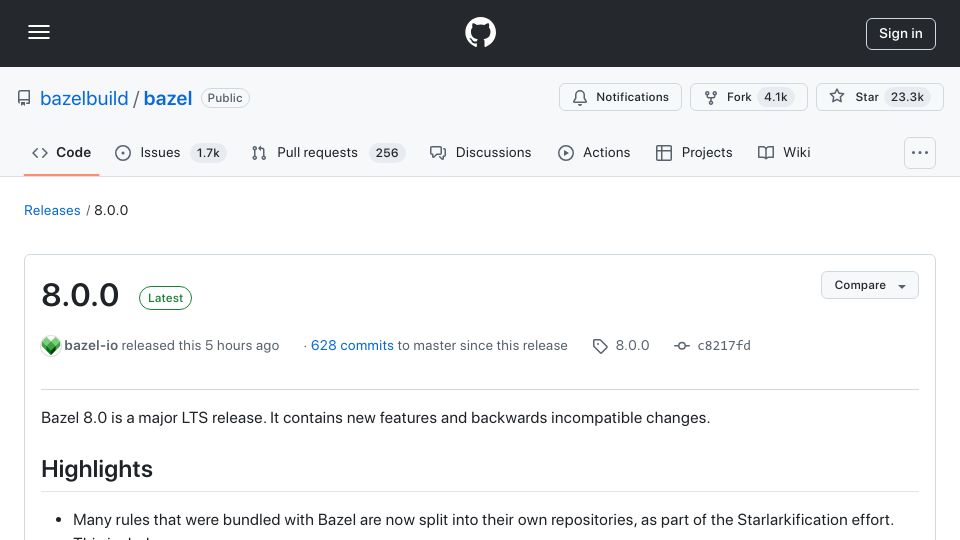
Task: Click the Public visibility badge
Action: (x=225, y=98)
